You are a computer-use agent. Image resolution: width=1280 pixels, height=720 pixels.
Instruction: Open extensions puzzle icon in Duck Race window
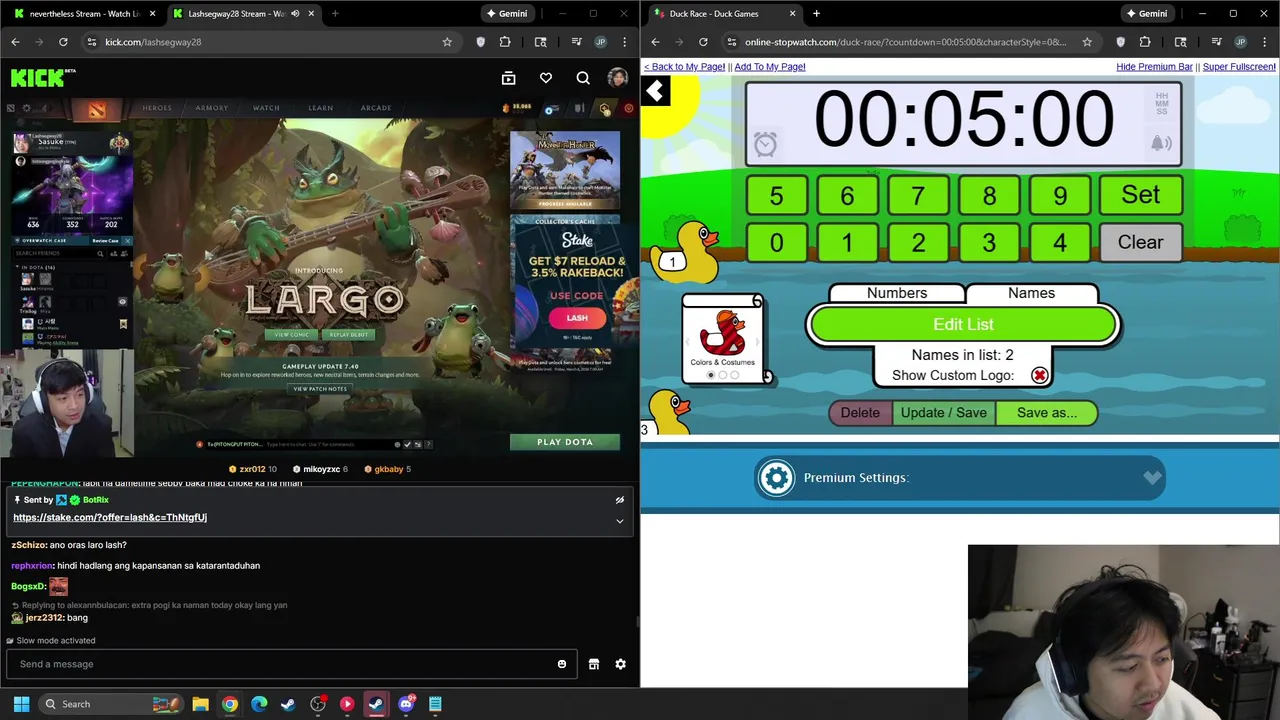[1145, 42]
